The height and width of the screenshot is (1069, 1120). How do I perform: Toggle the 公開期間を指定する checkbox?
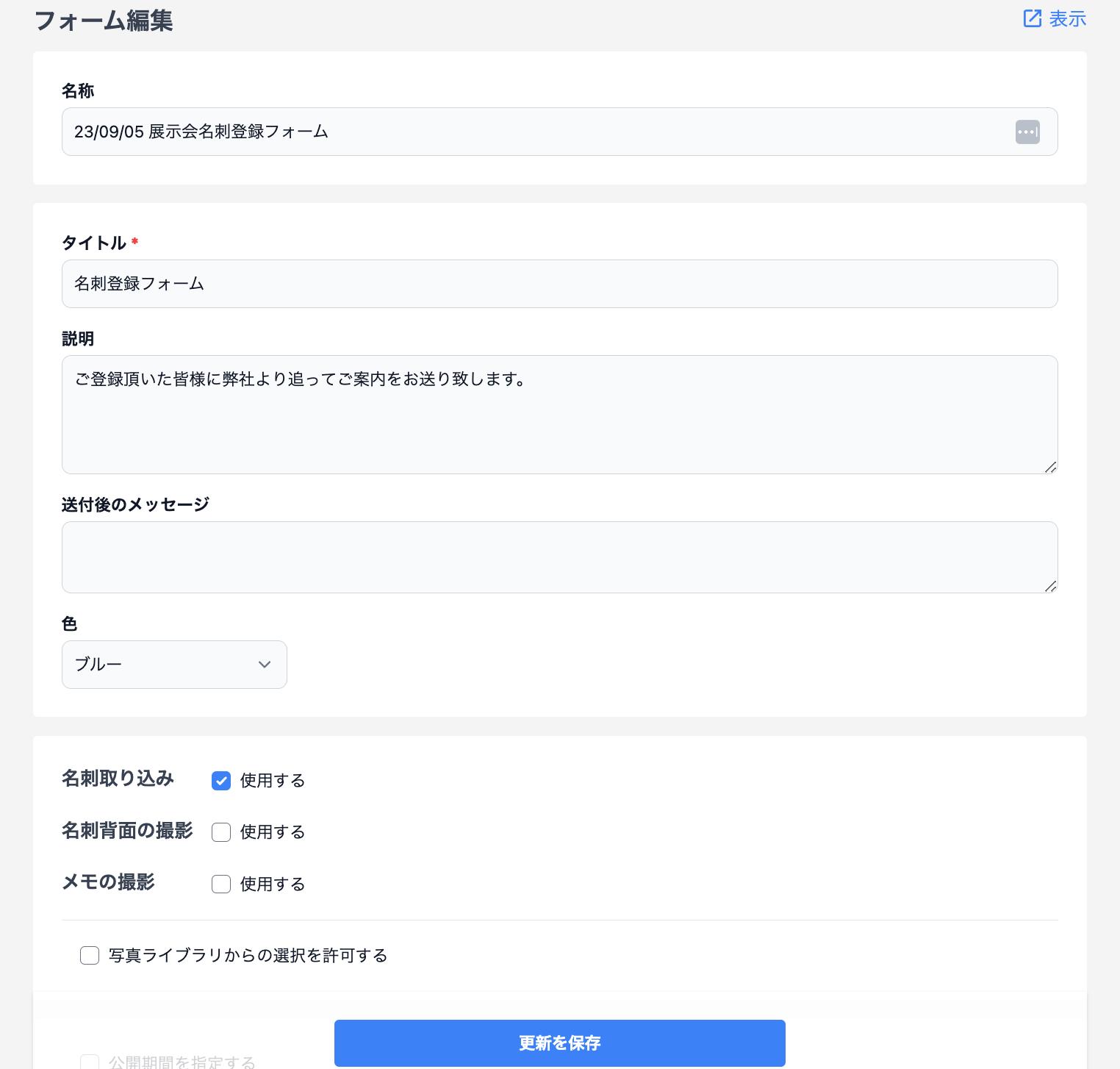pos(90,1062)
